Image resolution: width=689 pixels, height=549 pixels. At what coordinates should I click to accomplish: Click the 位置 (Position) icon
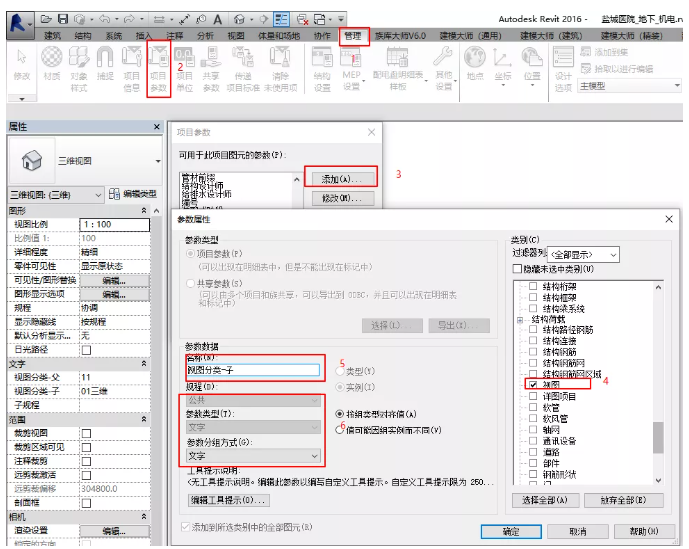532,64
